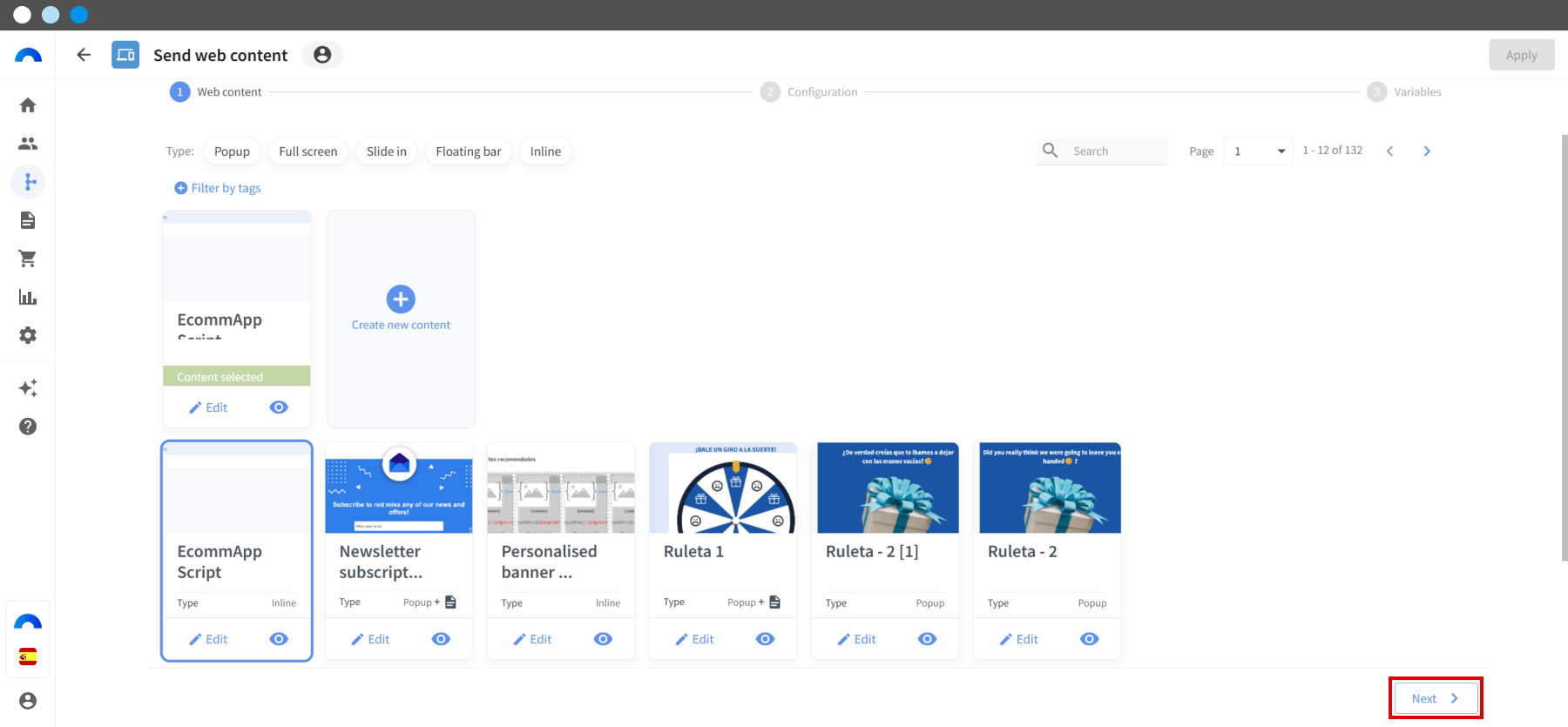Edit the Ruleta - 2 content
The width and height of the screenshot is (1568, 727).
point(1019,639)
